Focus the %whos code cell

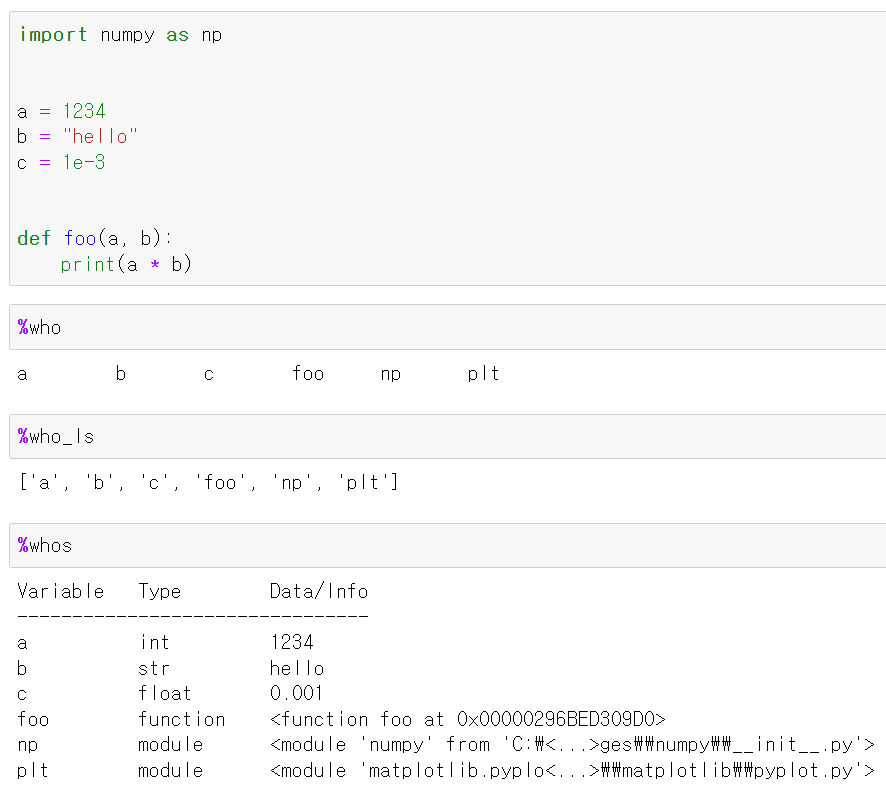coord(448,545)
